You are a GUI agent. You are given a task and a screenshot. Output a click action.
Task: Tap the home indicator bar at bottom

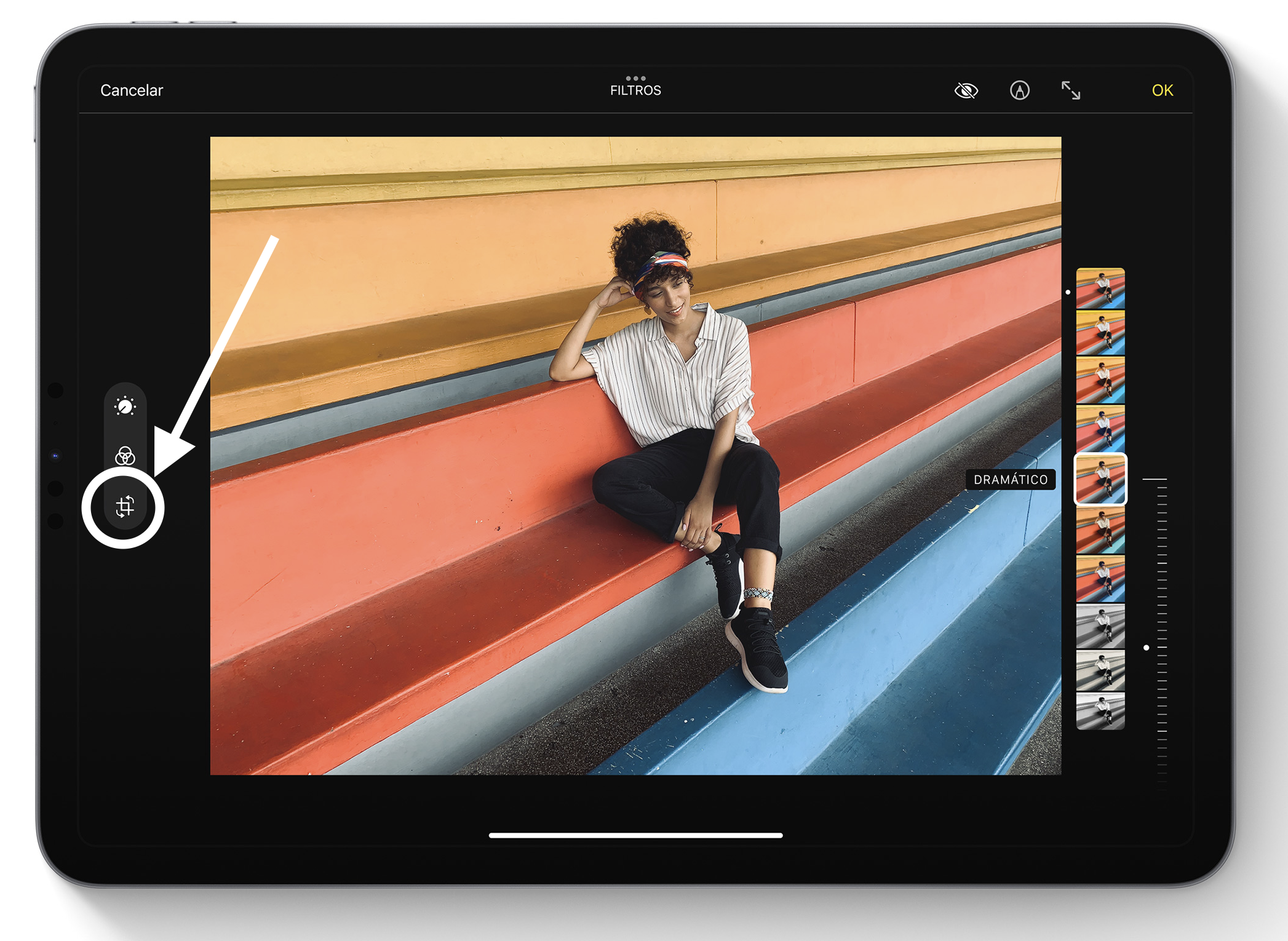pos(635,835)
